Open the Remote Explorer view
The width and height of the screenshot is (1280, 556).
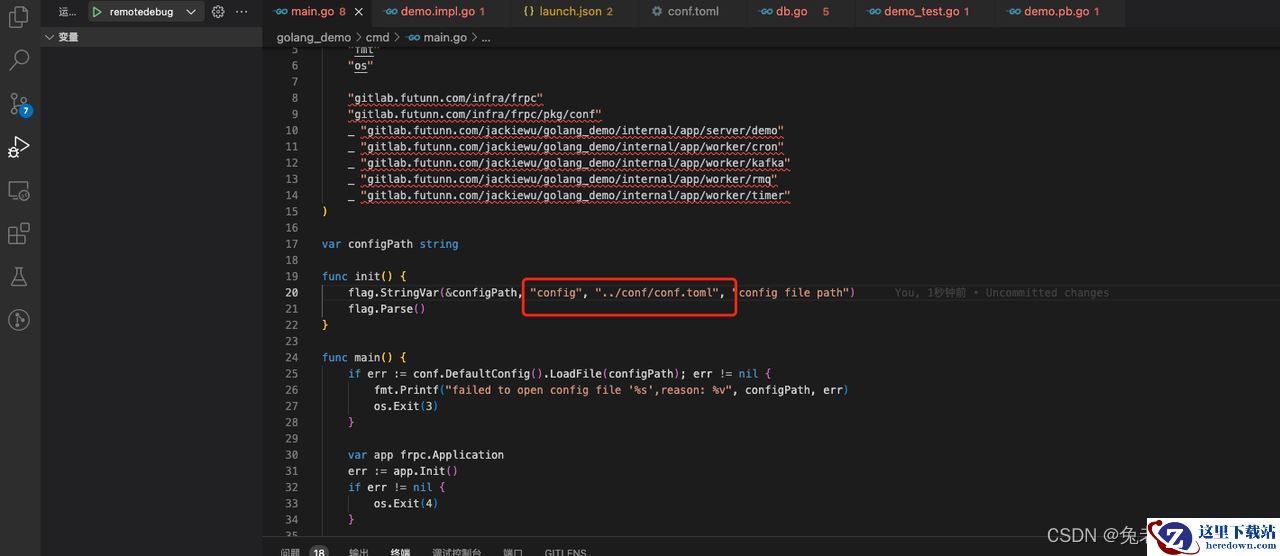tap(19, 190)
